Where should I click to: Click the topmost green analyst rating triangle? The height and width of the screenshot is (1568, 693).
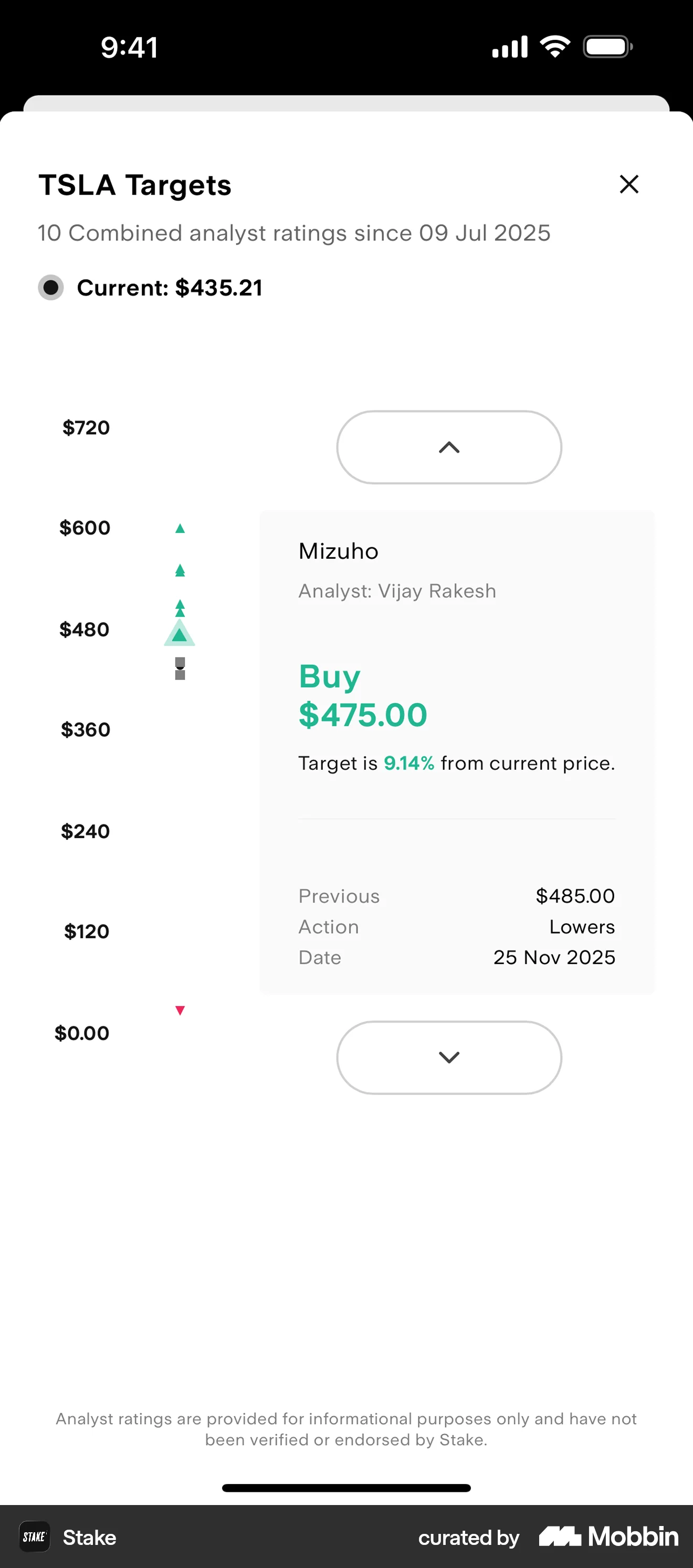pos(179,527)
